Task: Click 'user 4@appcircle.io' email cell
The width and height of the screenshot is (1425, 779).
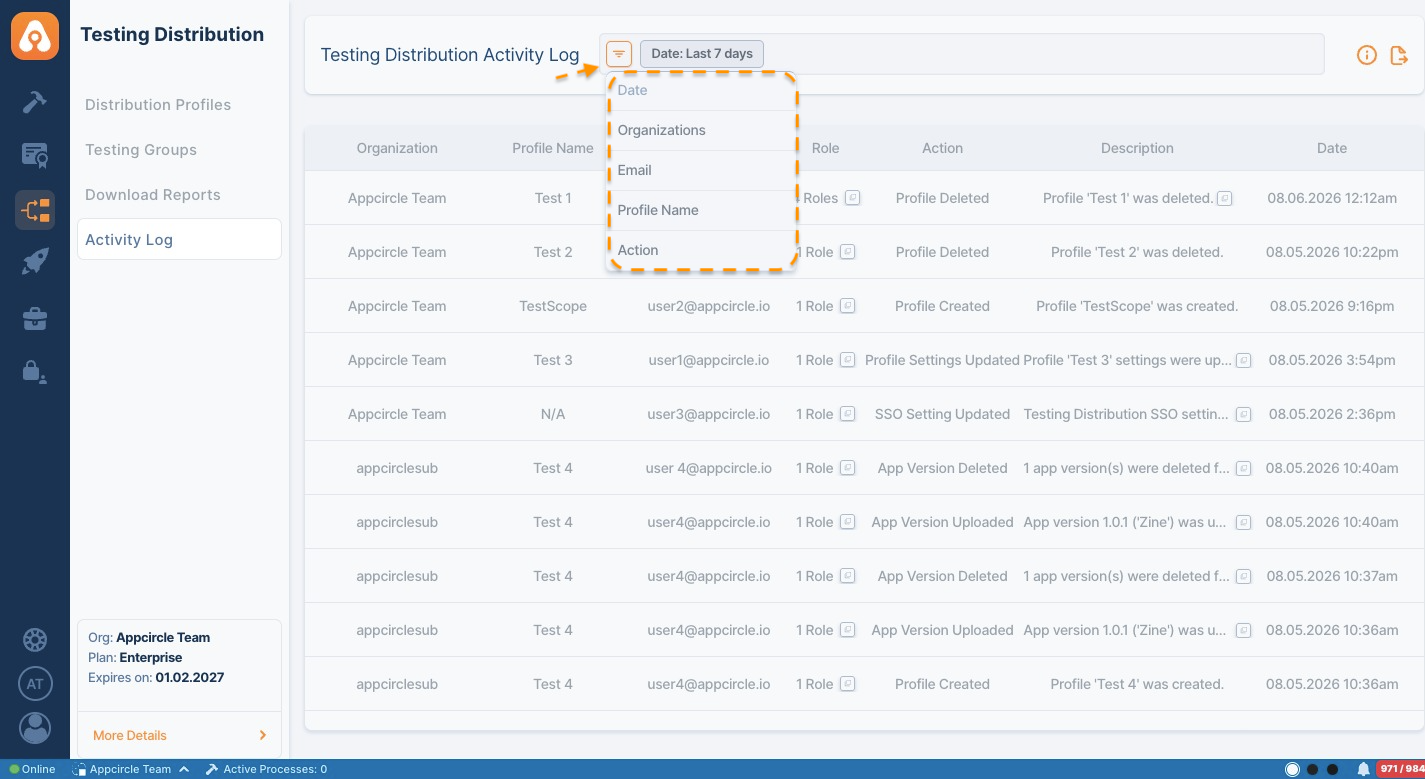Action: click(x=709, y=468)
